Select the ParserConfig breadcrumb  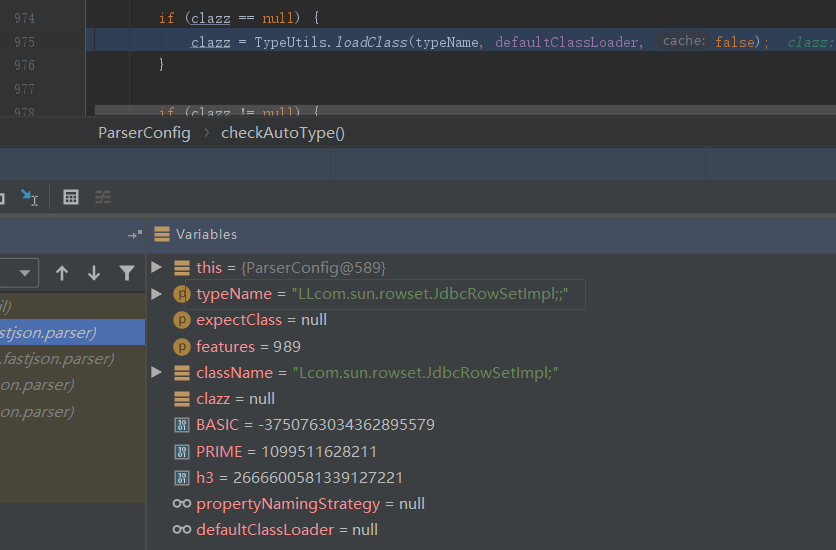144,132
